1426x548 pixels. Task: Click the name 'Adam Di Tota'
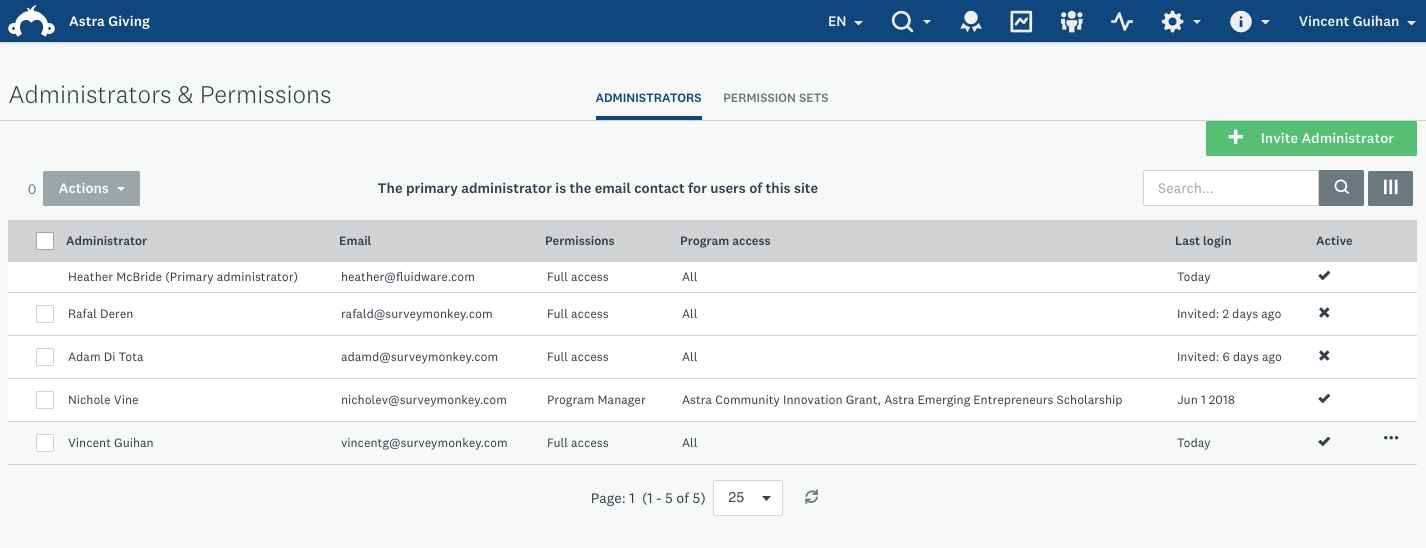click(106, 357)
